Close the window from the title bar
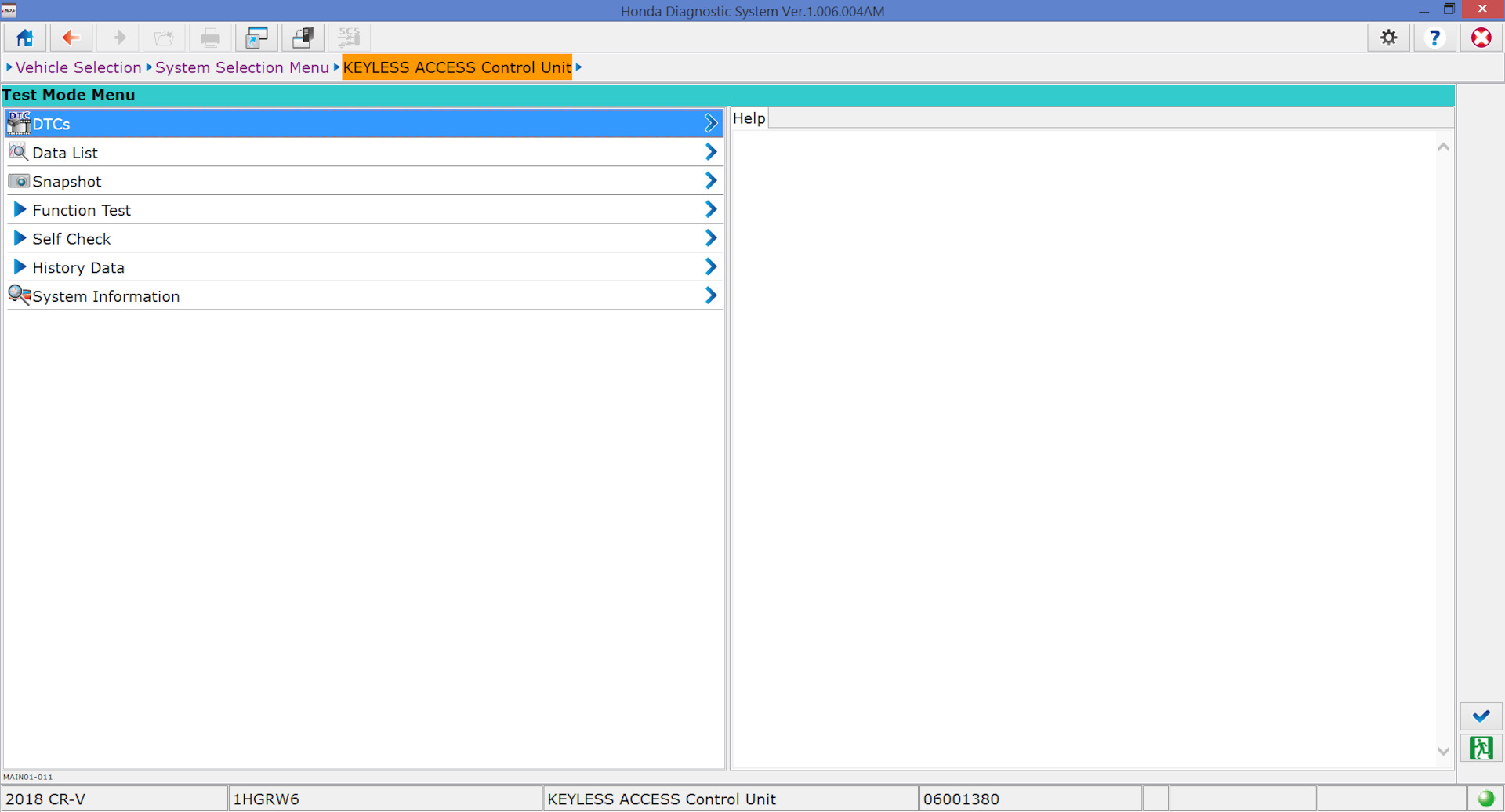1505x812 pixels. coord(1482,9)
